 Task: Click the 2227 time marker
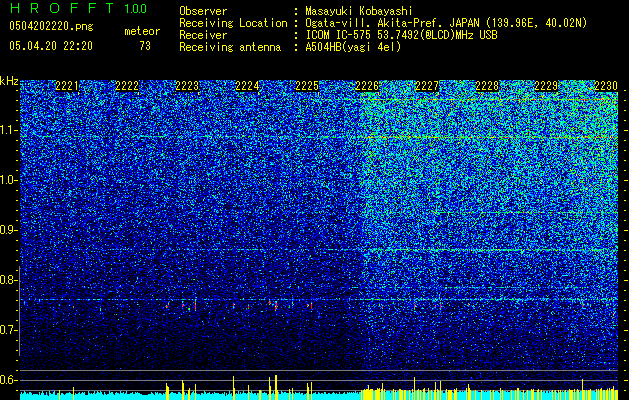427,86
